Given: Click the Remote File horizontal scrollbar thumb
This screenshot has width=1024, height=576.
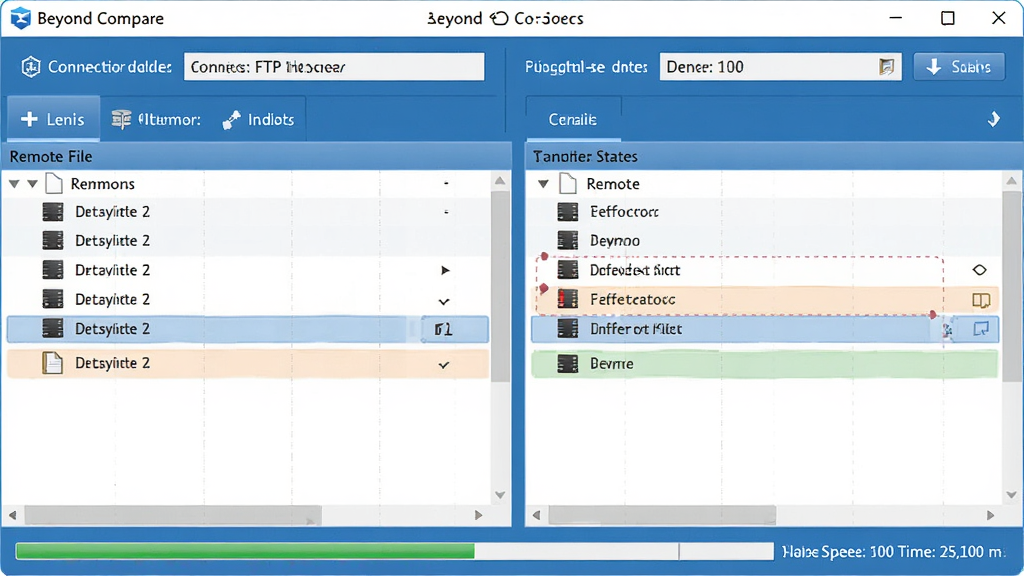Looking at the screenshot, I should point(173,515).
